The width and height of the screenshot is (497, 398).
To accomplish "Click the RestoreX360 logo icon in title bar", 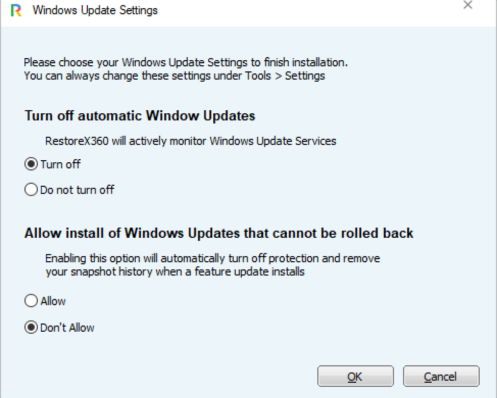I will click(x=16, y=10).
